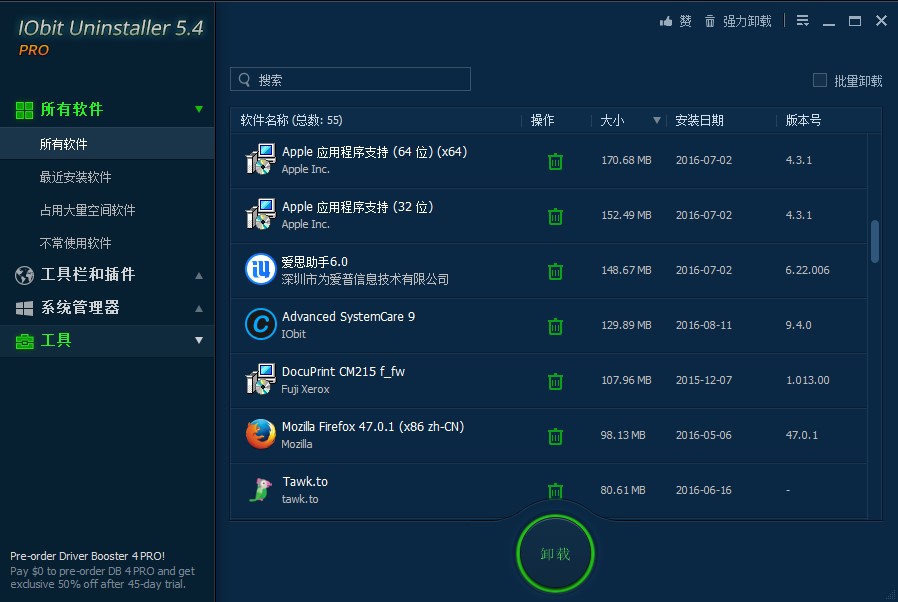This screenshot has width=898, height=602.
Task: Click the Apple 32位 installer icon
Action: (261, 214)
